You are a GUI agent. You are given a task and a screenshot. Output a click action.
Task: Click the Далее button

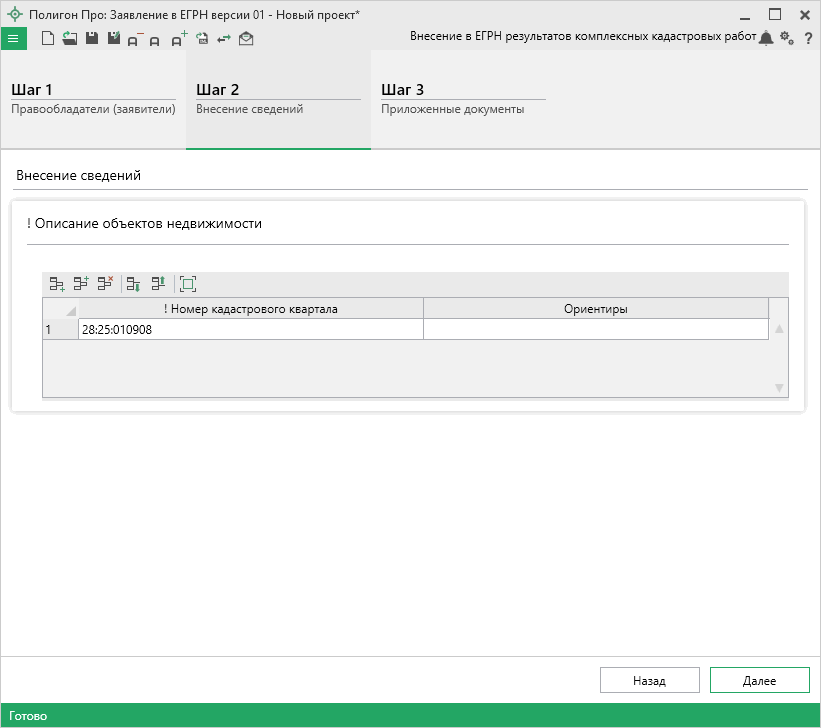click(759, 680)
